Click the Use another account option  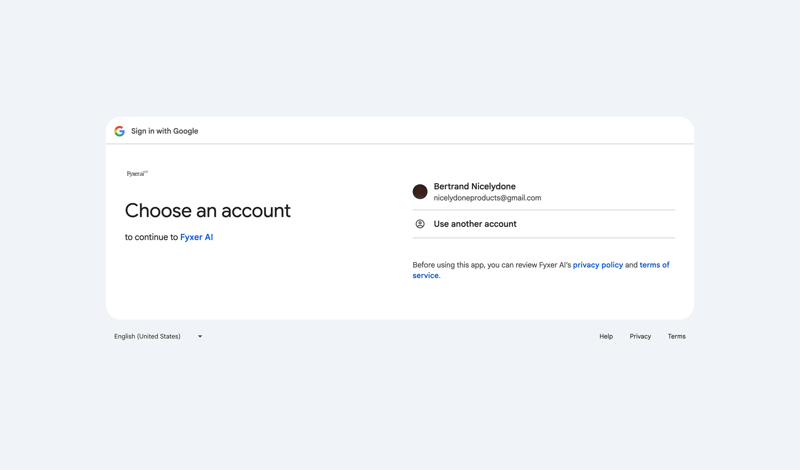pos(475,224)
